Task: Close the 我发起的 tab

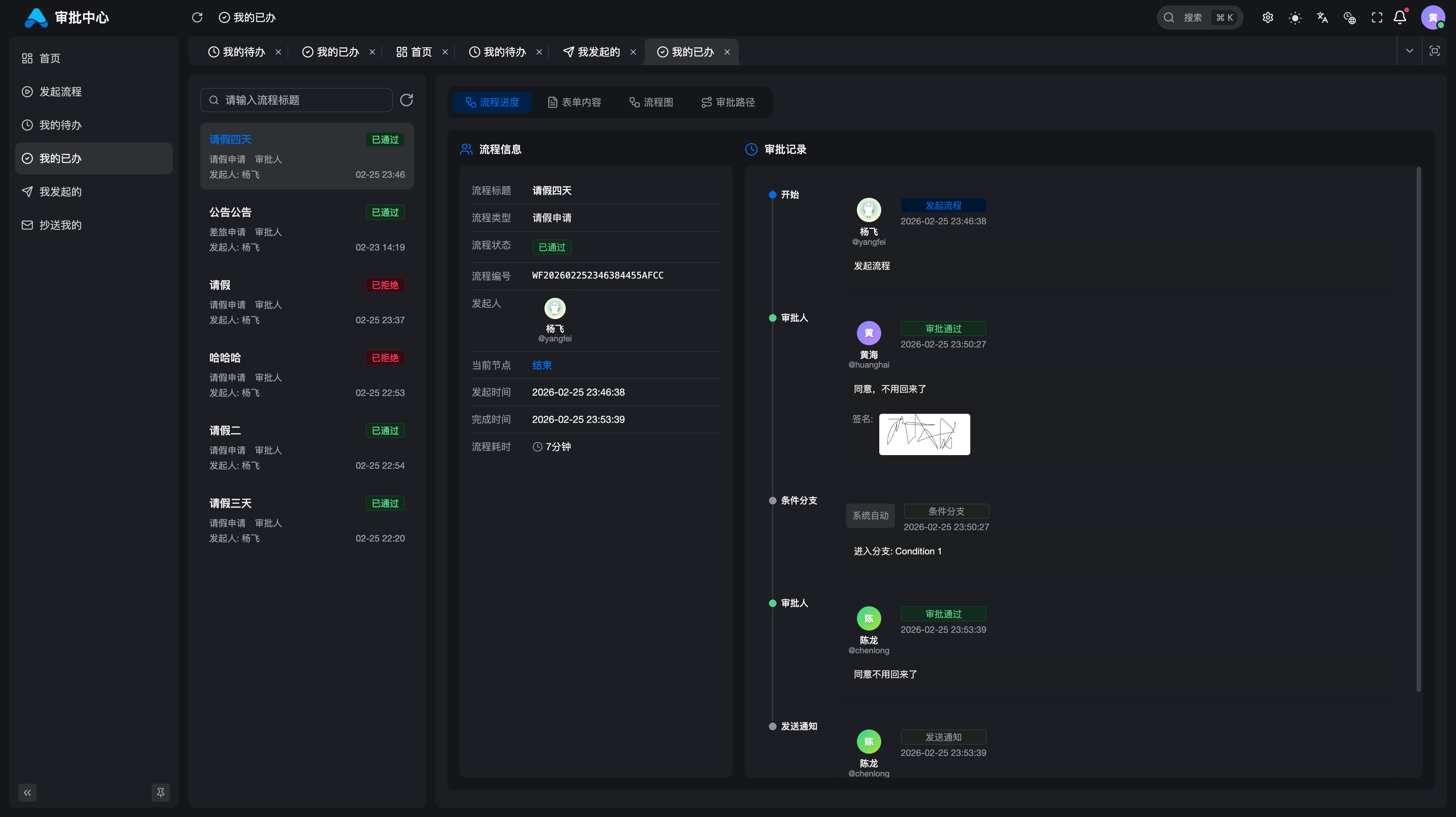Action: pyautogui.click(x=633, y=52)
